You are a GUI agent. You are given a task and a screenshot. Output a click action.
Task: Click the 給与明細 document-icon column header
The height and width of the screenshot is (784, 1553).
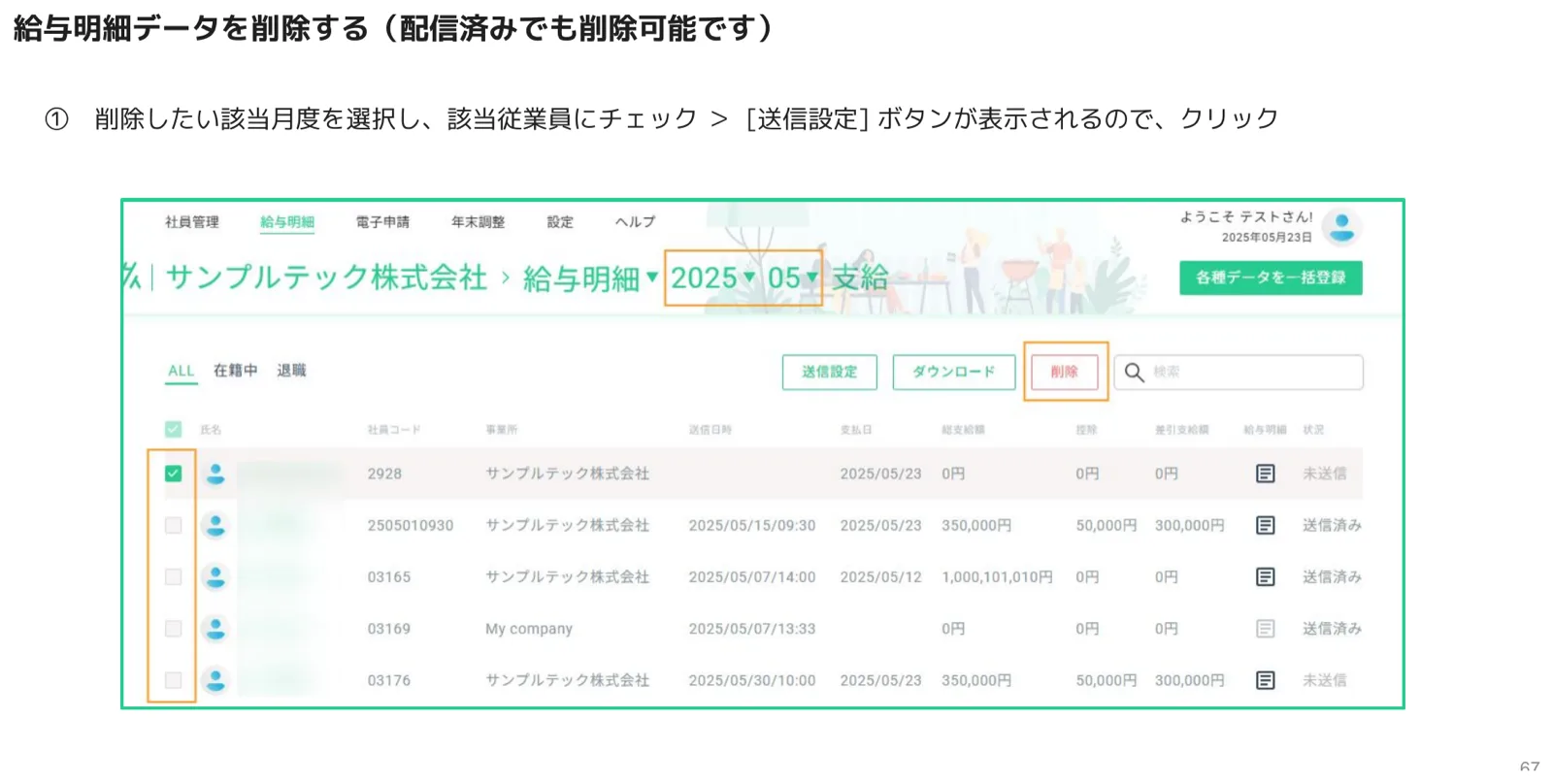(x=1265, y=429)
